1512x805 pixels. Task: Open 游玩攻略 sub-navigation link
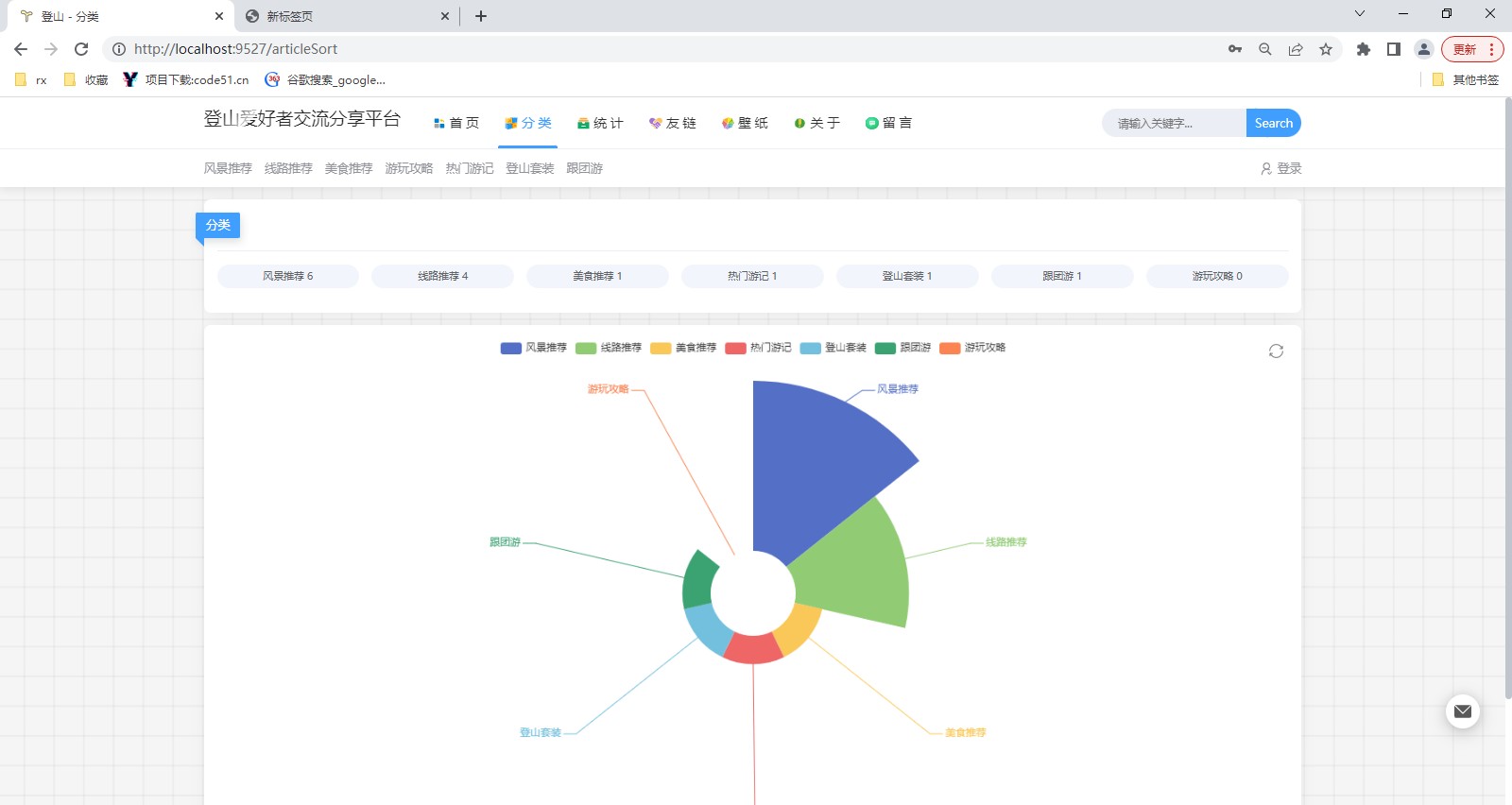pyautogui.click(x=409, y=168)
